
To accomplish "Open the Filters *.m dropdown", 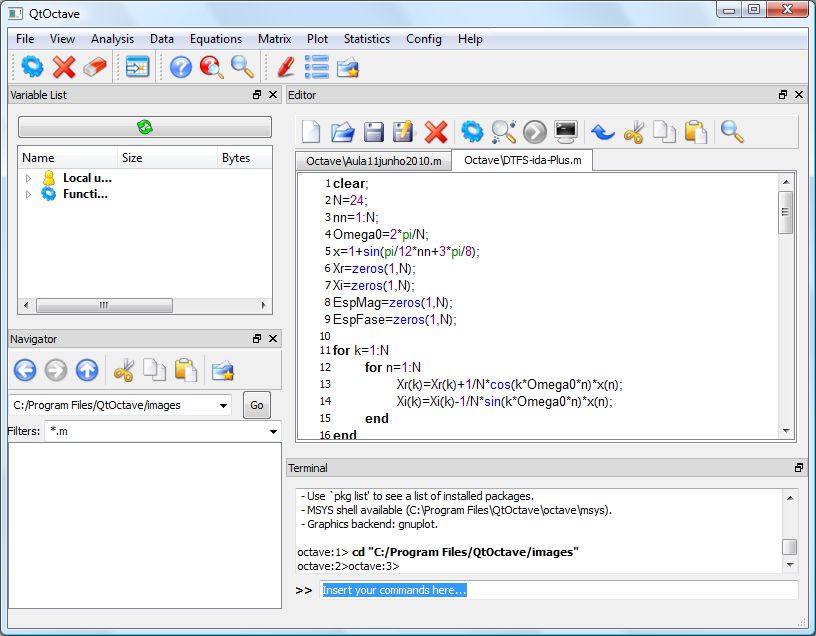I will pos(273,431).
